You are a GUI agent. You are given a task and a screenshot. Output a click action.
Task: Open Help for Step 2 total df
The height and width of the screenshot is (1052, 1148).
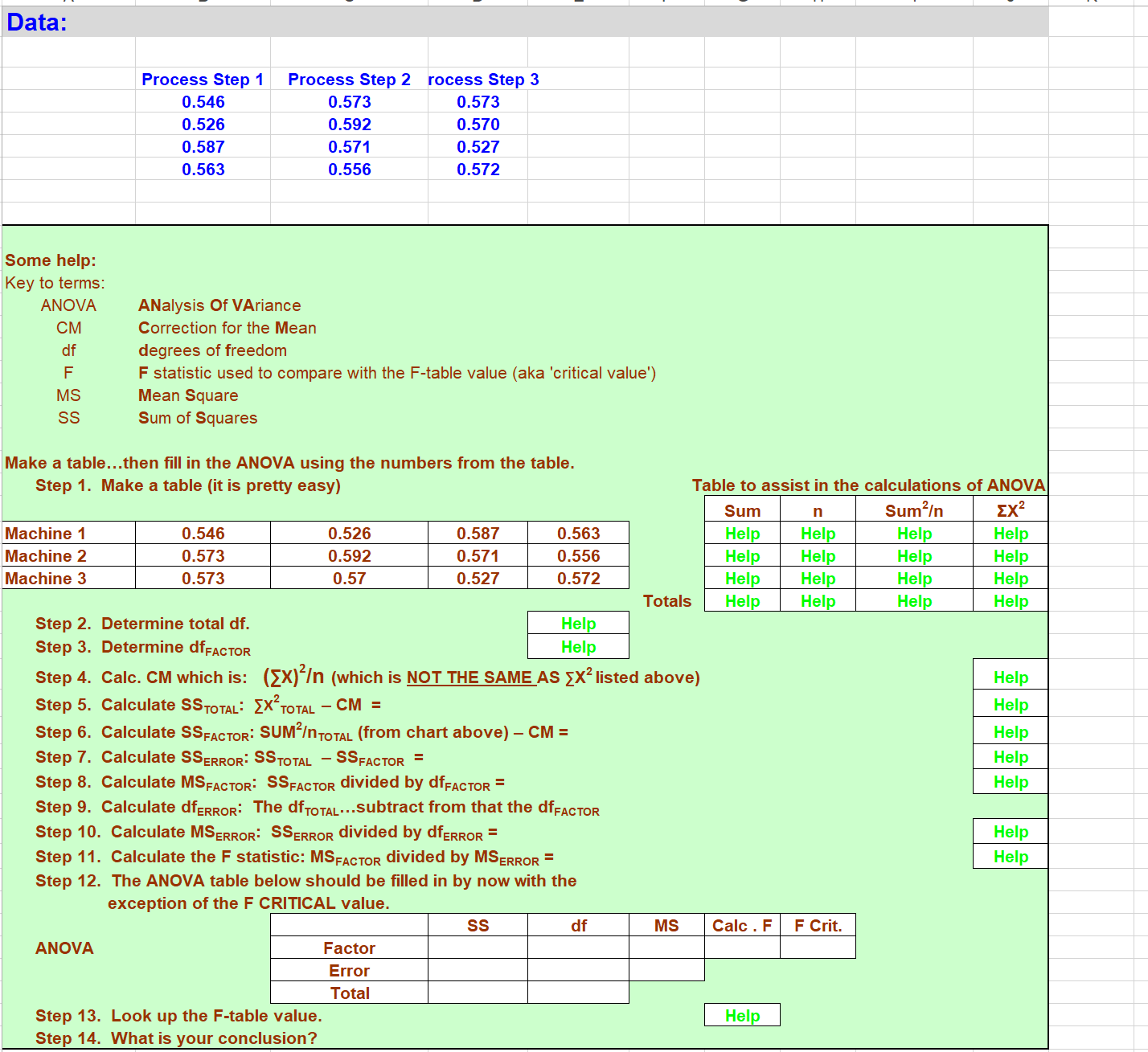coord(578,623)
